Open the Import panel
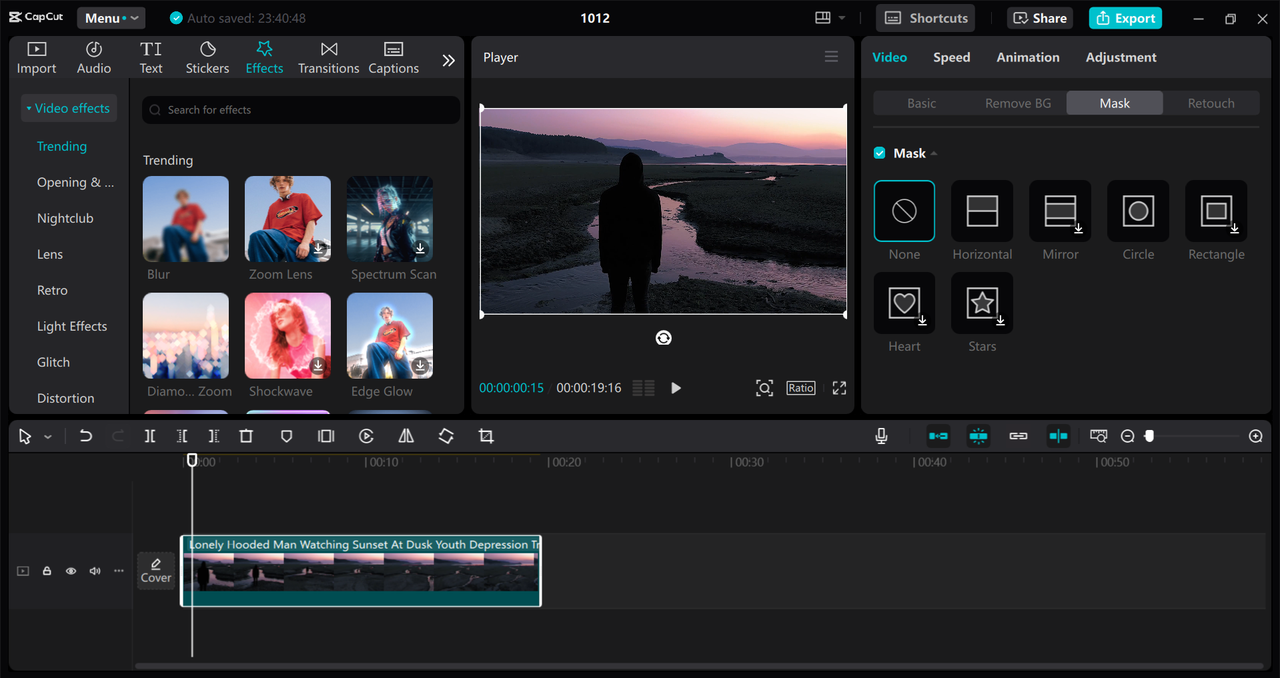This screenshot has width=1280, height=678. [37, 58]
